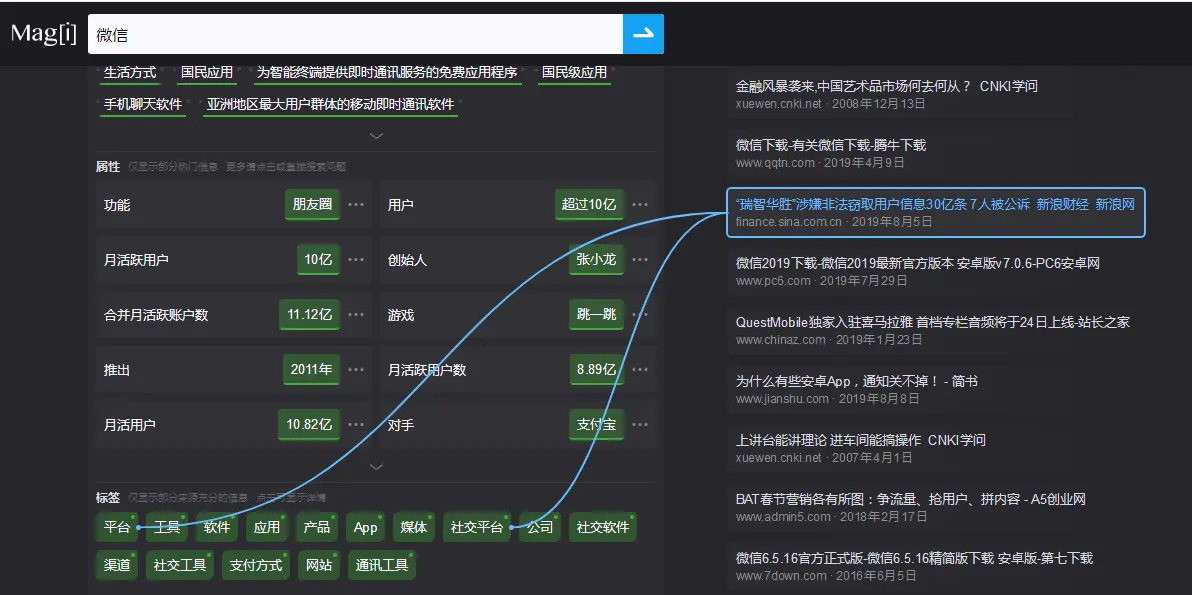
Task: Select the 国民应用 description tag
Action: (207, 73)
